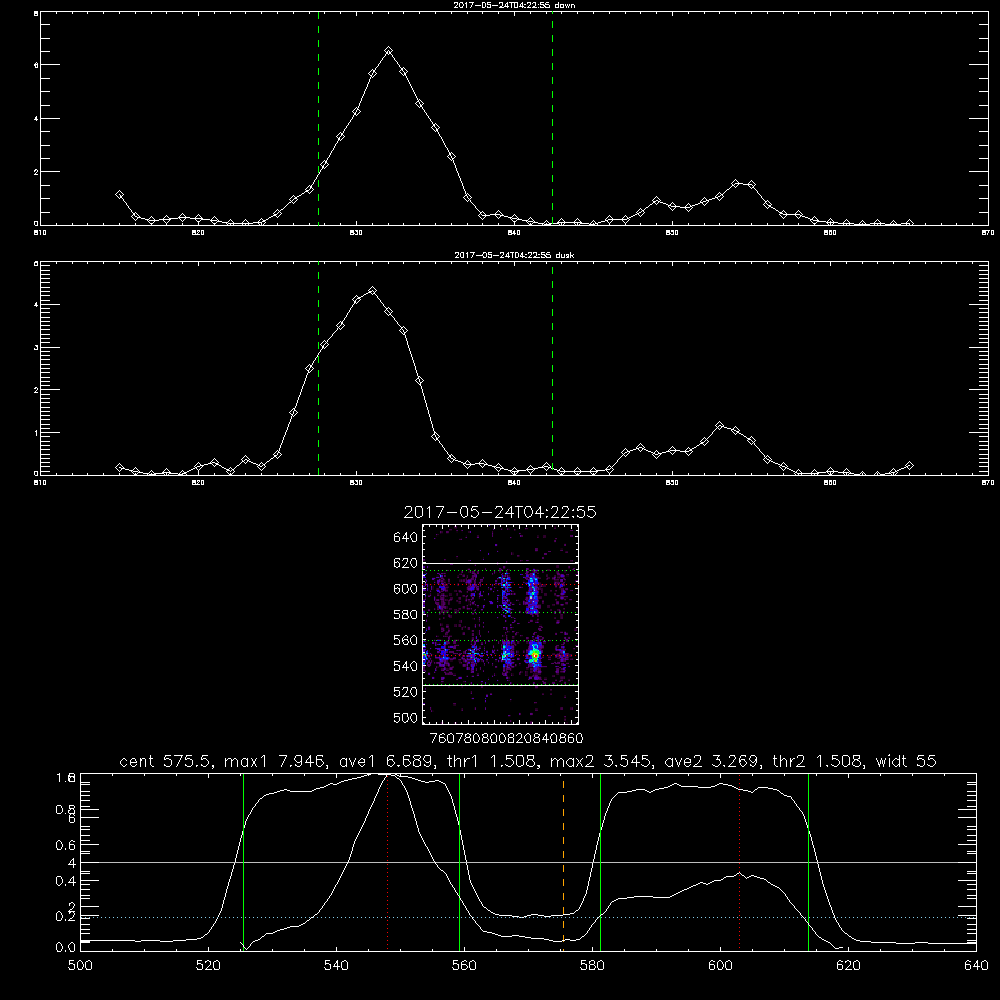Click the white horizontal line at level 4
The image size is (1000, 1000).
528,862
